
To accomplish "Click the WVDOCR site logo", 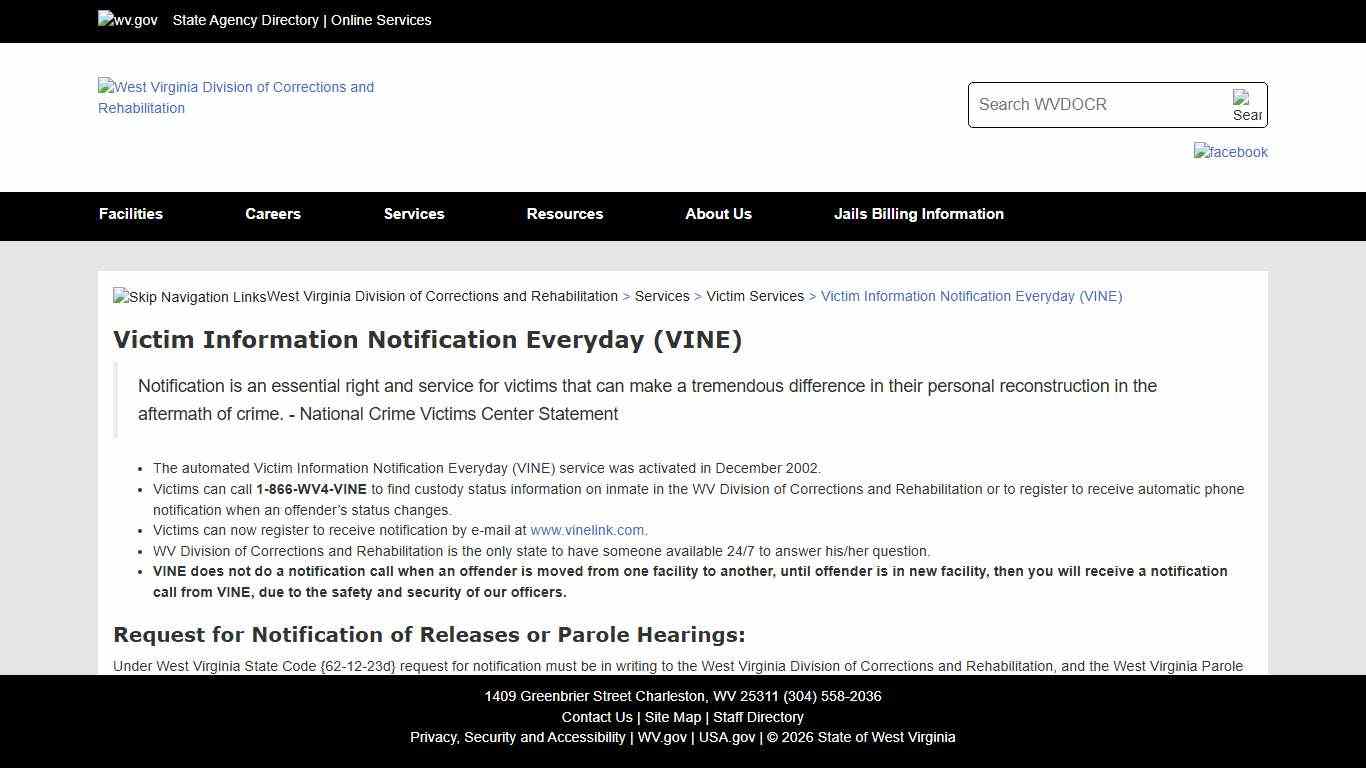I will coord(236,97).
